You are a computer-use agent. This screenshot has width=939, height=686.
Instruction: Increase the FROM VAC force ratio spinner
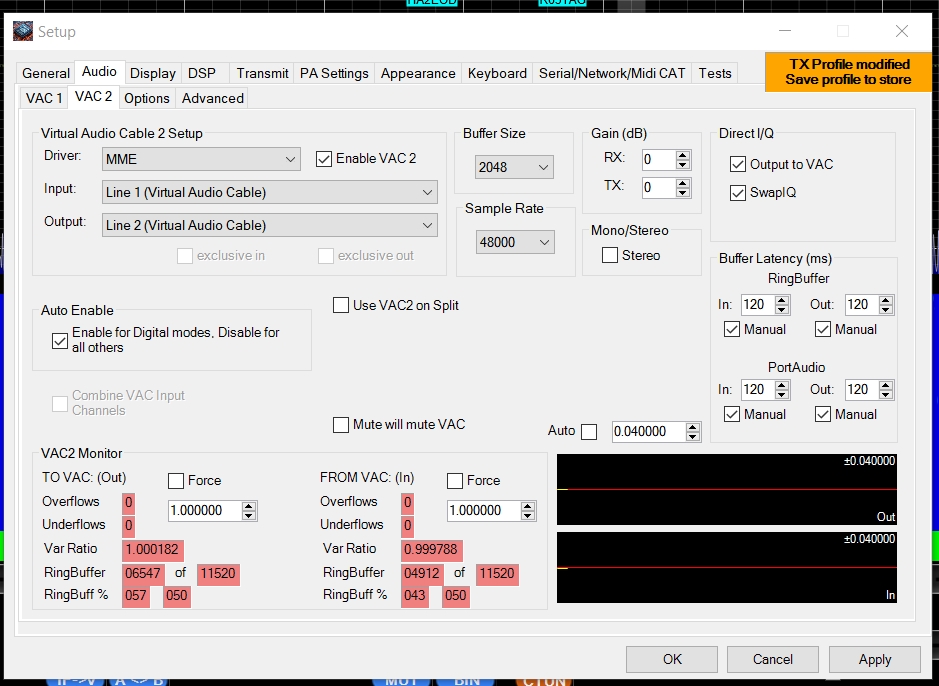coord(528,506)
